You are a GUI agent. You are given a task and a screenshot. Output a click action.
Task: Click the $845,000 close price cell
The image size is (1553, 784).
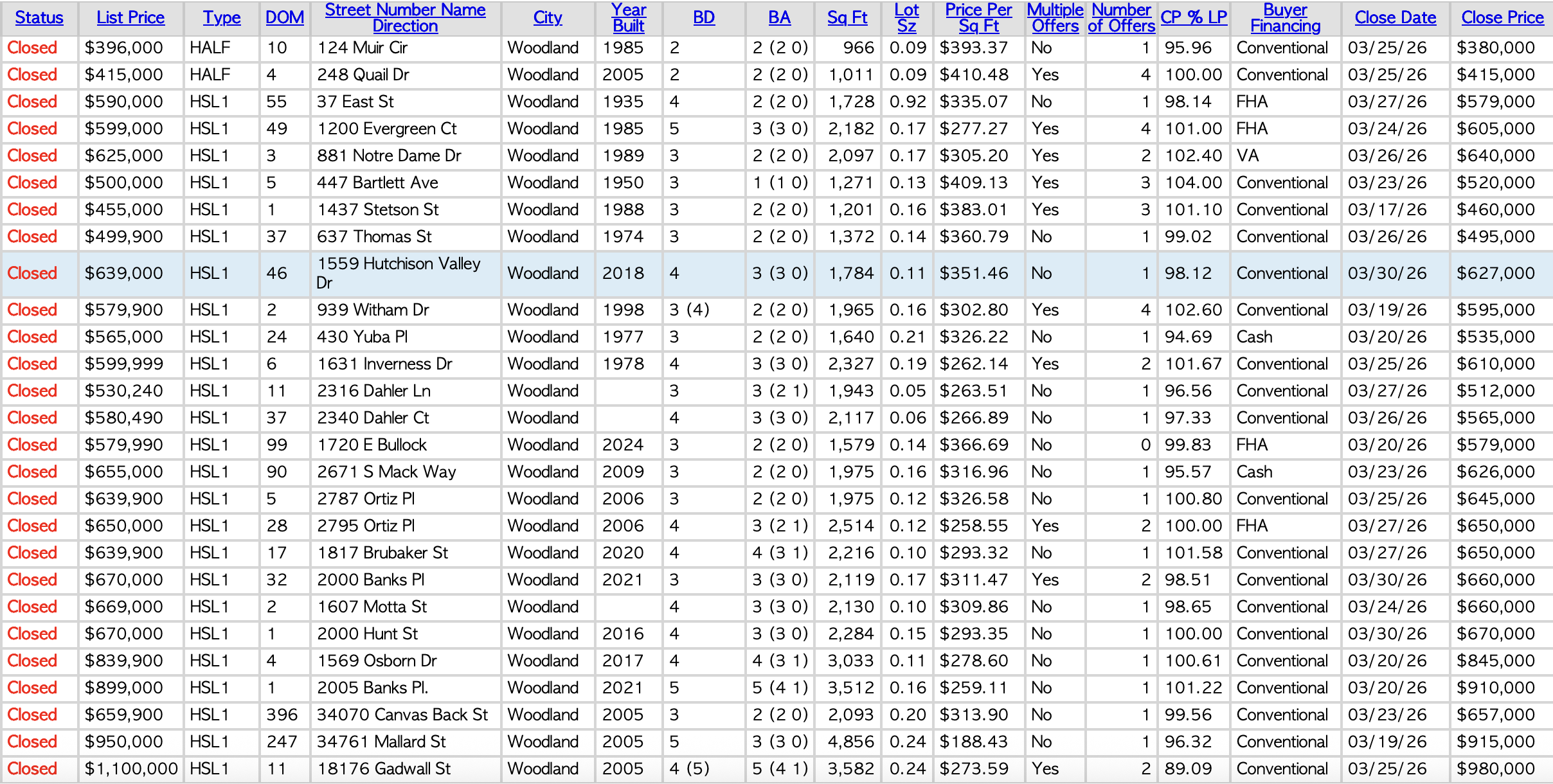[1495, 661]
